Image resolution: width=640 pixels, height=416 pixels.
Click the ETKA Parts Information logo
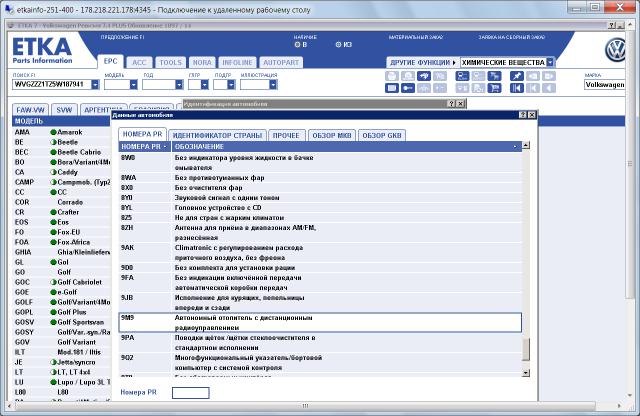tap(42, 51)
